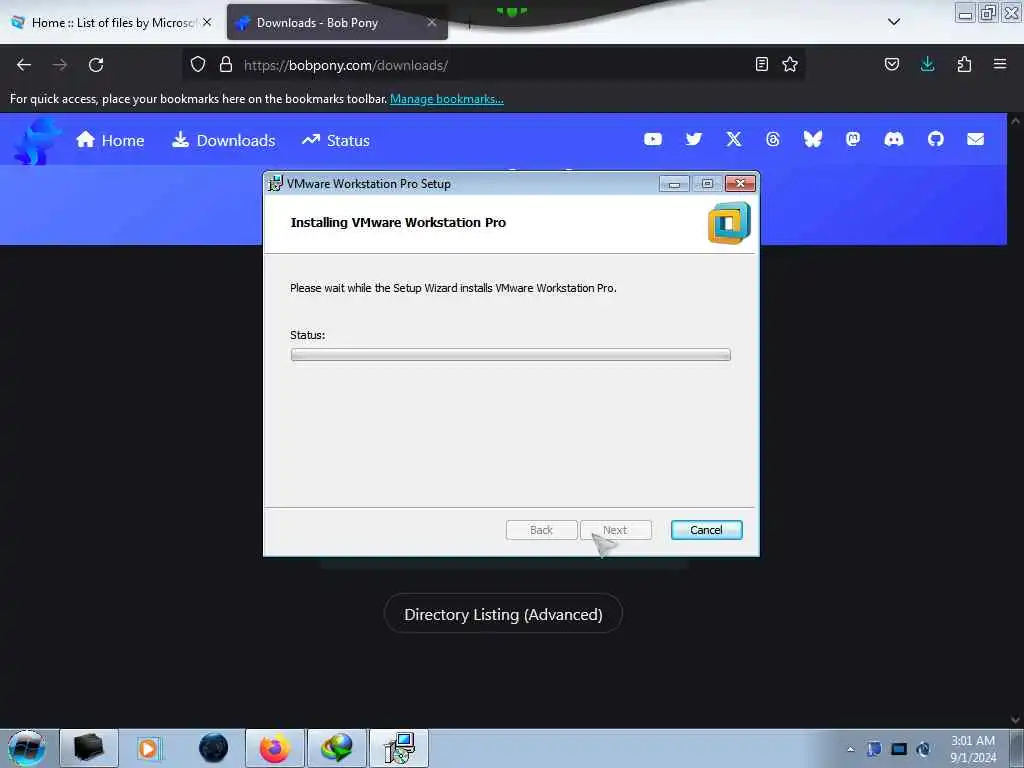The width and height of the screenshot is (1024, 768).
Task: Minimize the VMware Setup dialog
Action: click(674, 184)
